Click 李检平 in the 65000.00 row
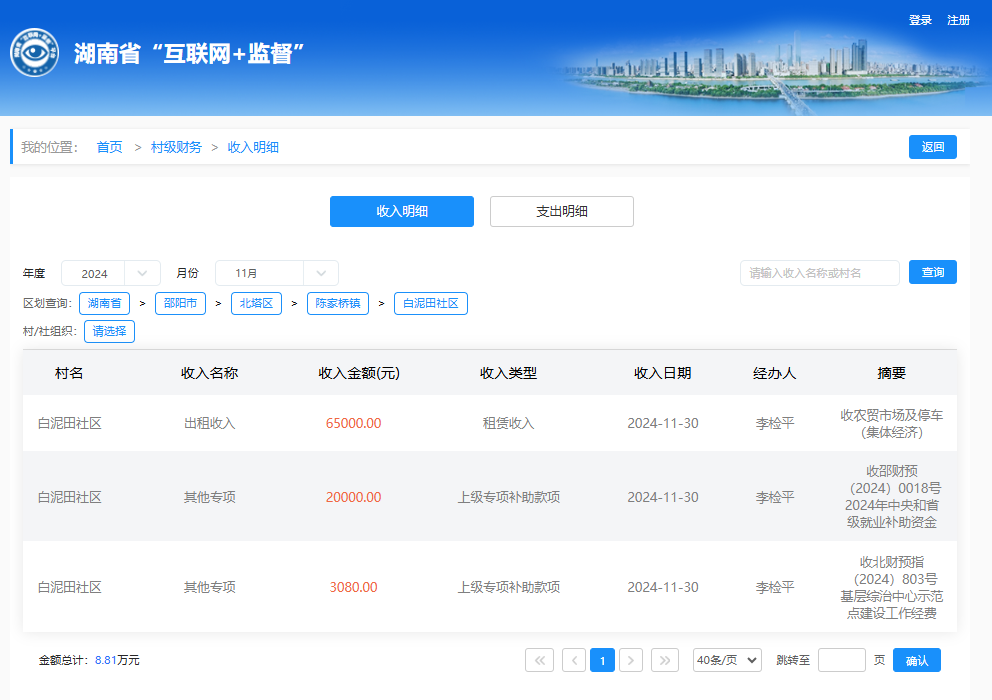 [x=775, y=423]
